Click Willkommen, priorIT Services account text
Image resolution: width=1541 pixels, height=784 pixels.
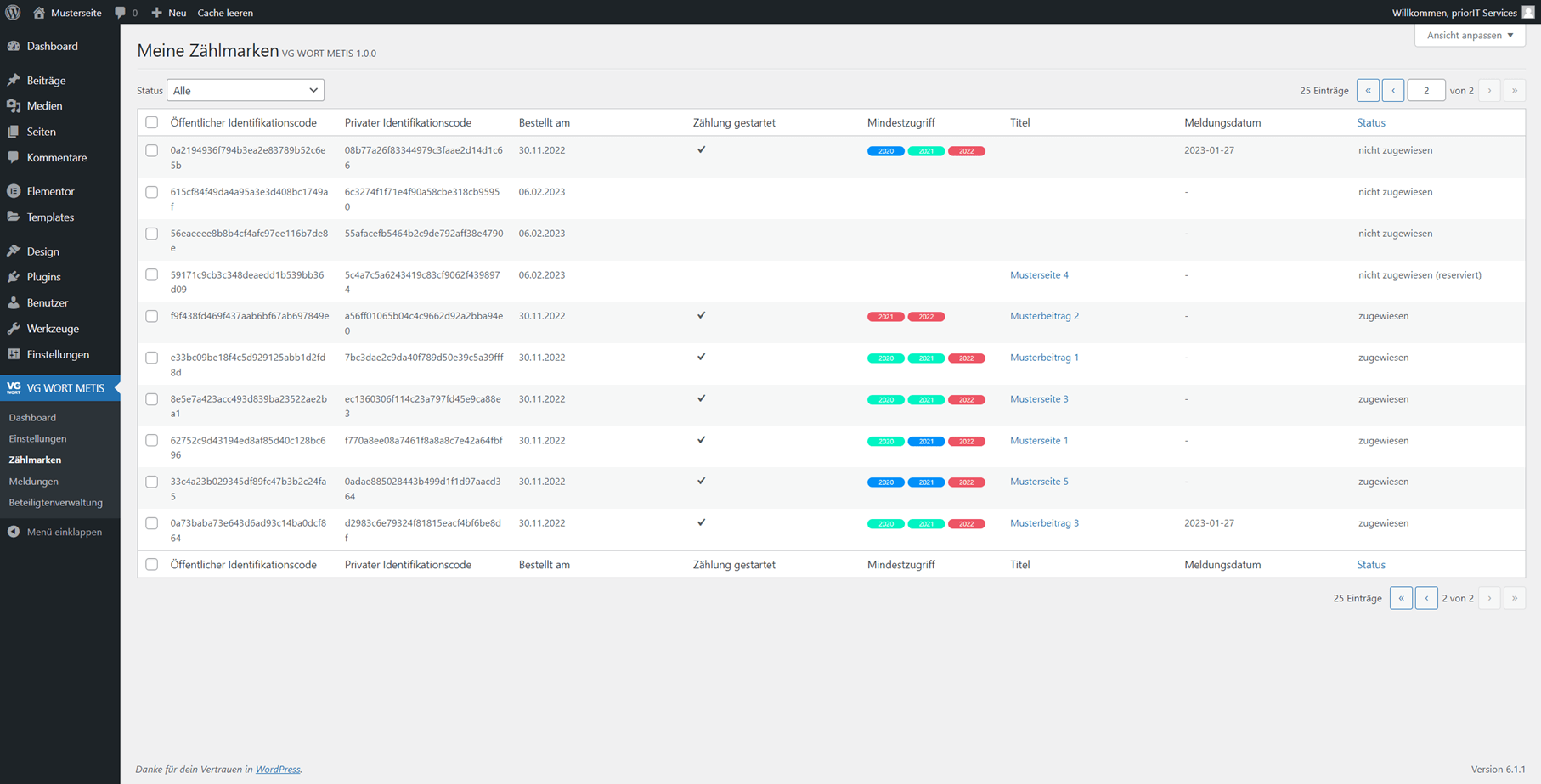tap(1454, 13)
